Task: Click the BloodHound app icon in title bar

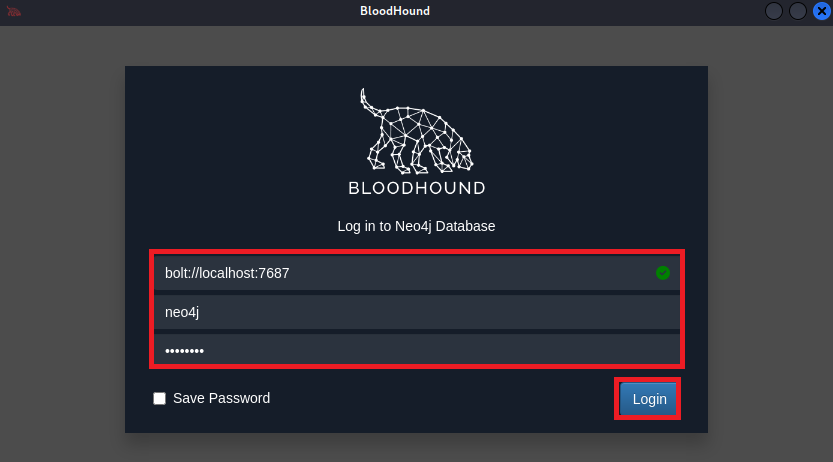Action: tap(14, 12)
